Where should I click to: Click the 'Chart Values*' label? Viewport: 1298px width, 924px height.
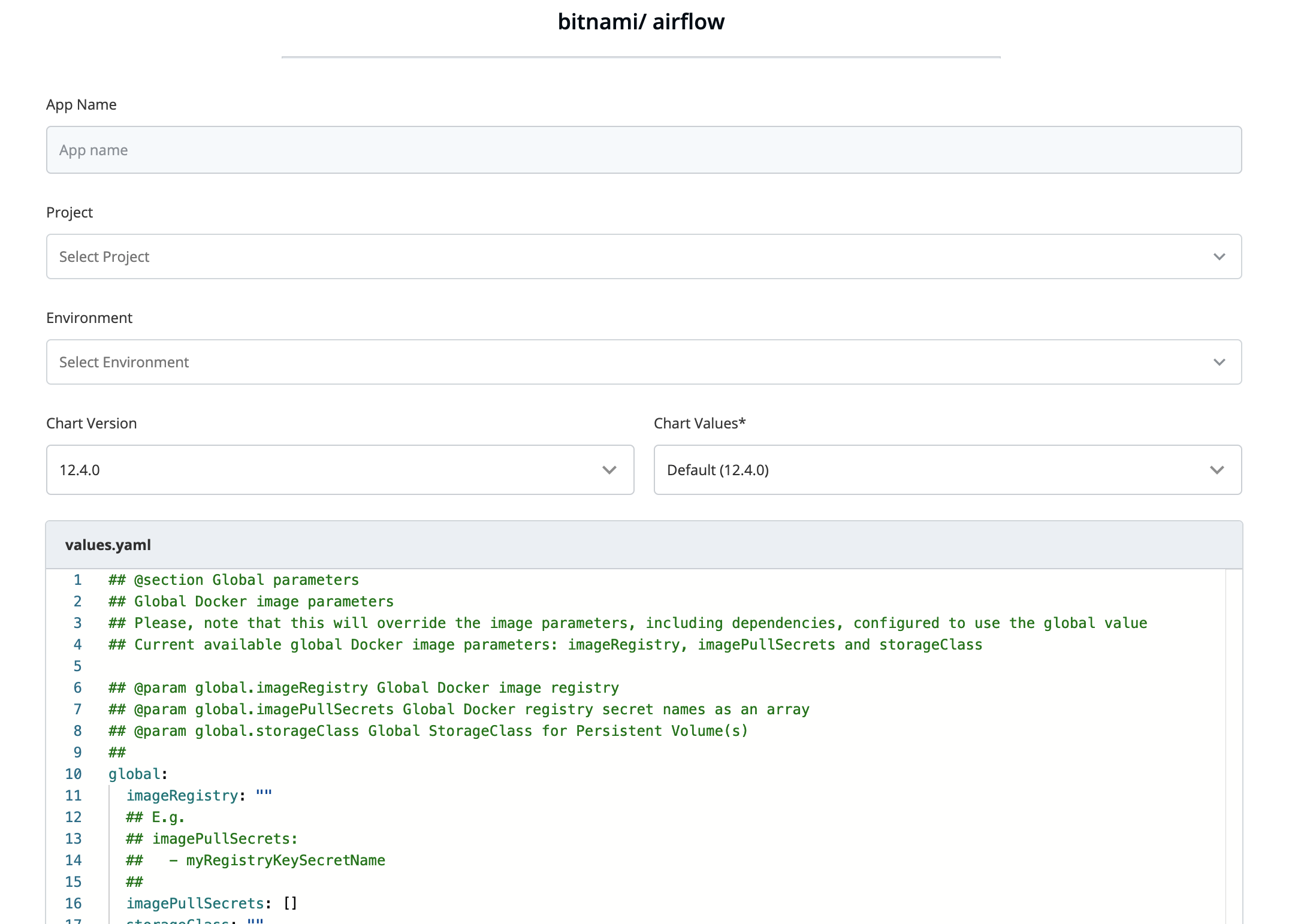tap(699, 423)
